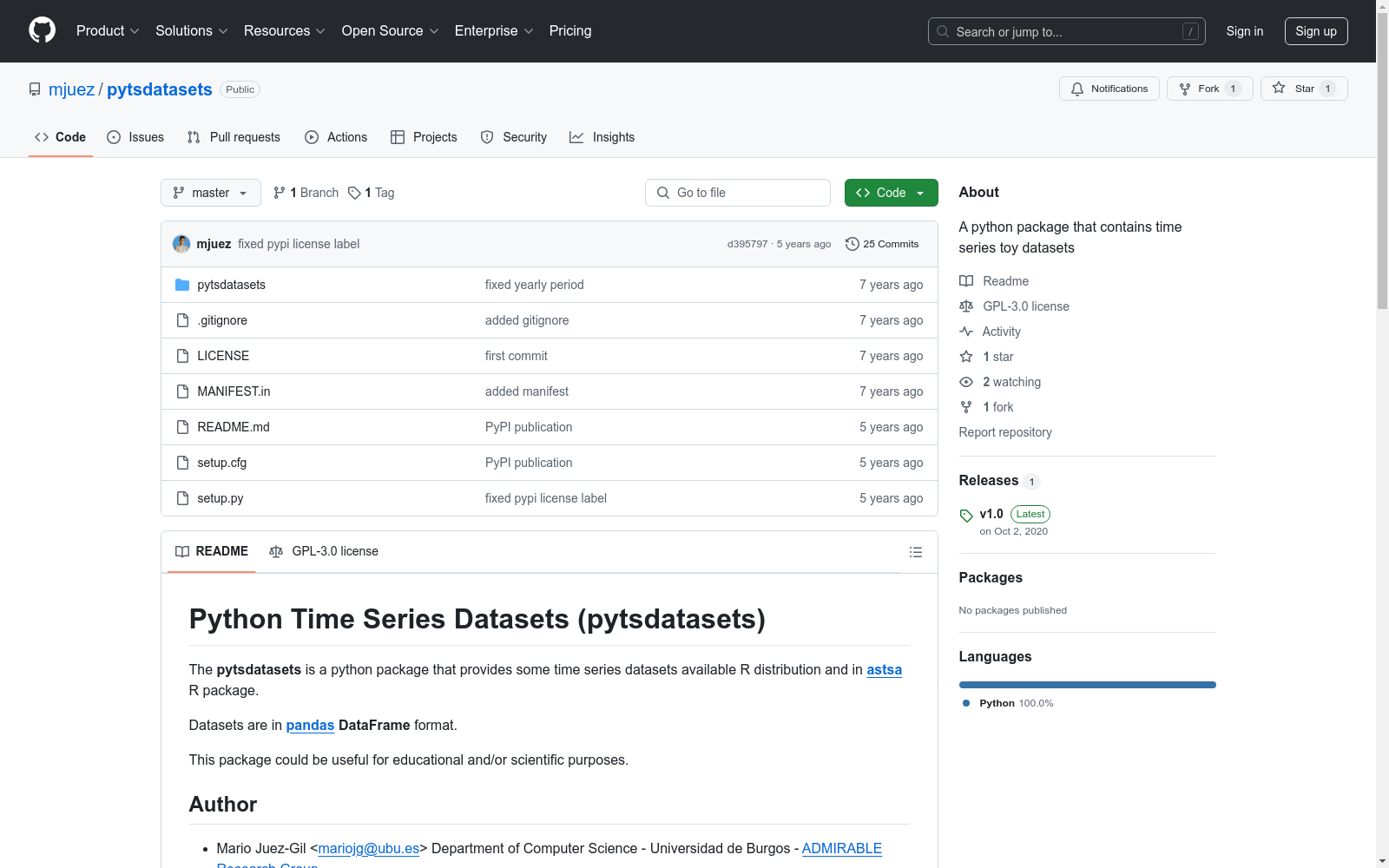Click mjuez avatar in commit bar

[181, 244]
